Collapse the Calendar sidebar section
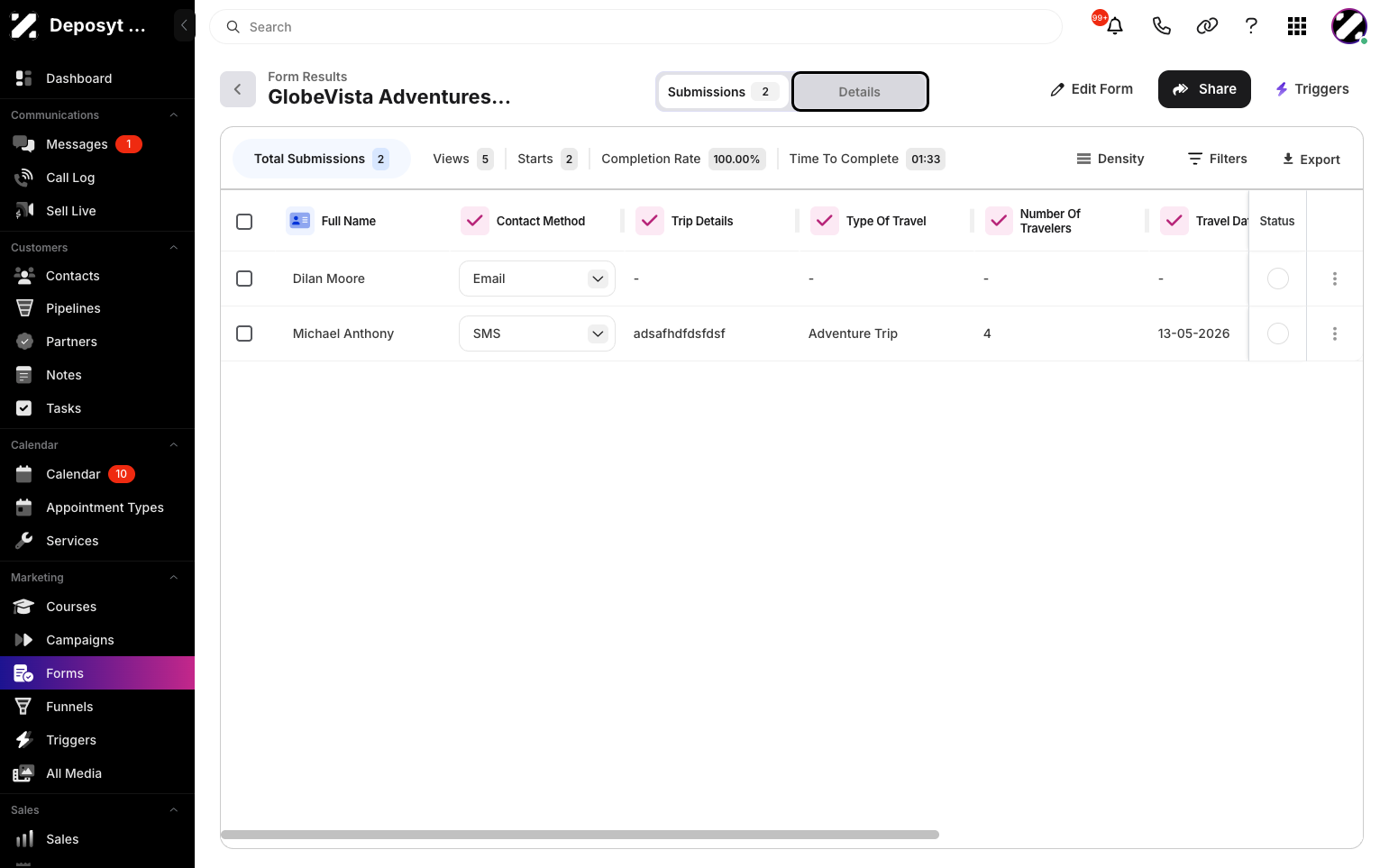The width and height of the screenshot is (1389, 868). [174, 445]
